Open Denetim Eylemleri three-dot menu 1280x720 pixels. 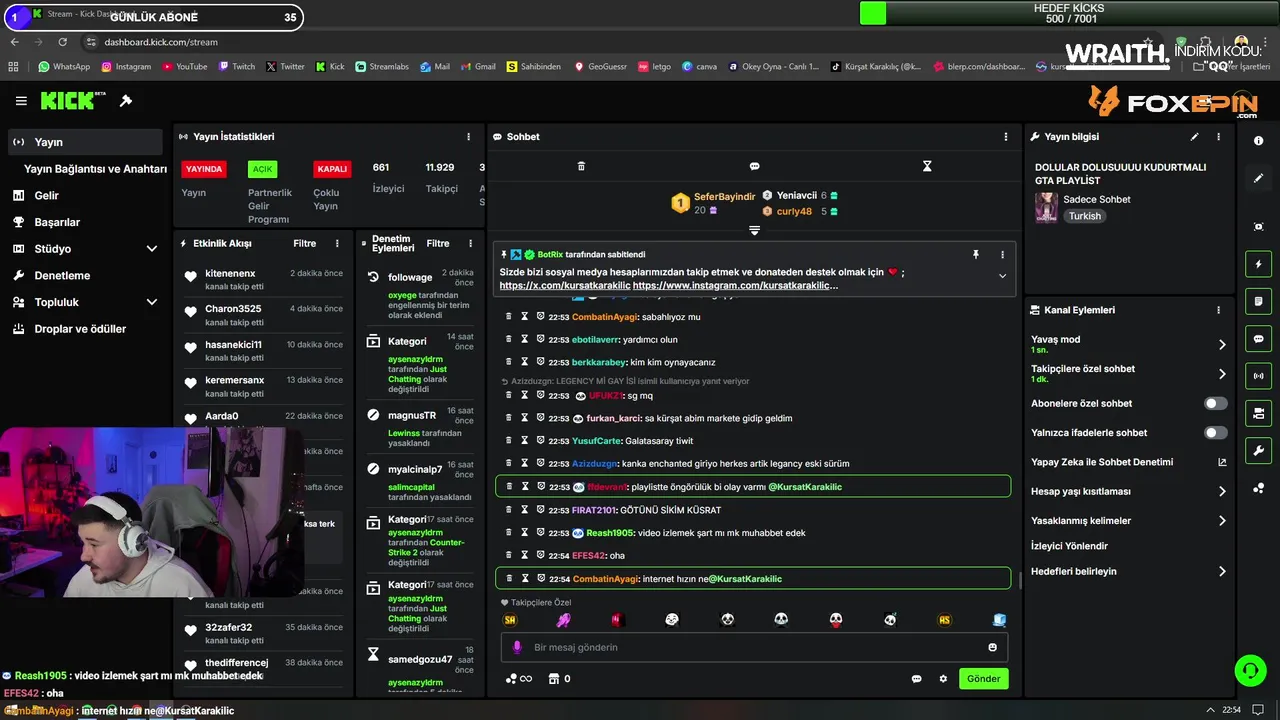coord(468,243)
